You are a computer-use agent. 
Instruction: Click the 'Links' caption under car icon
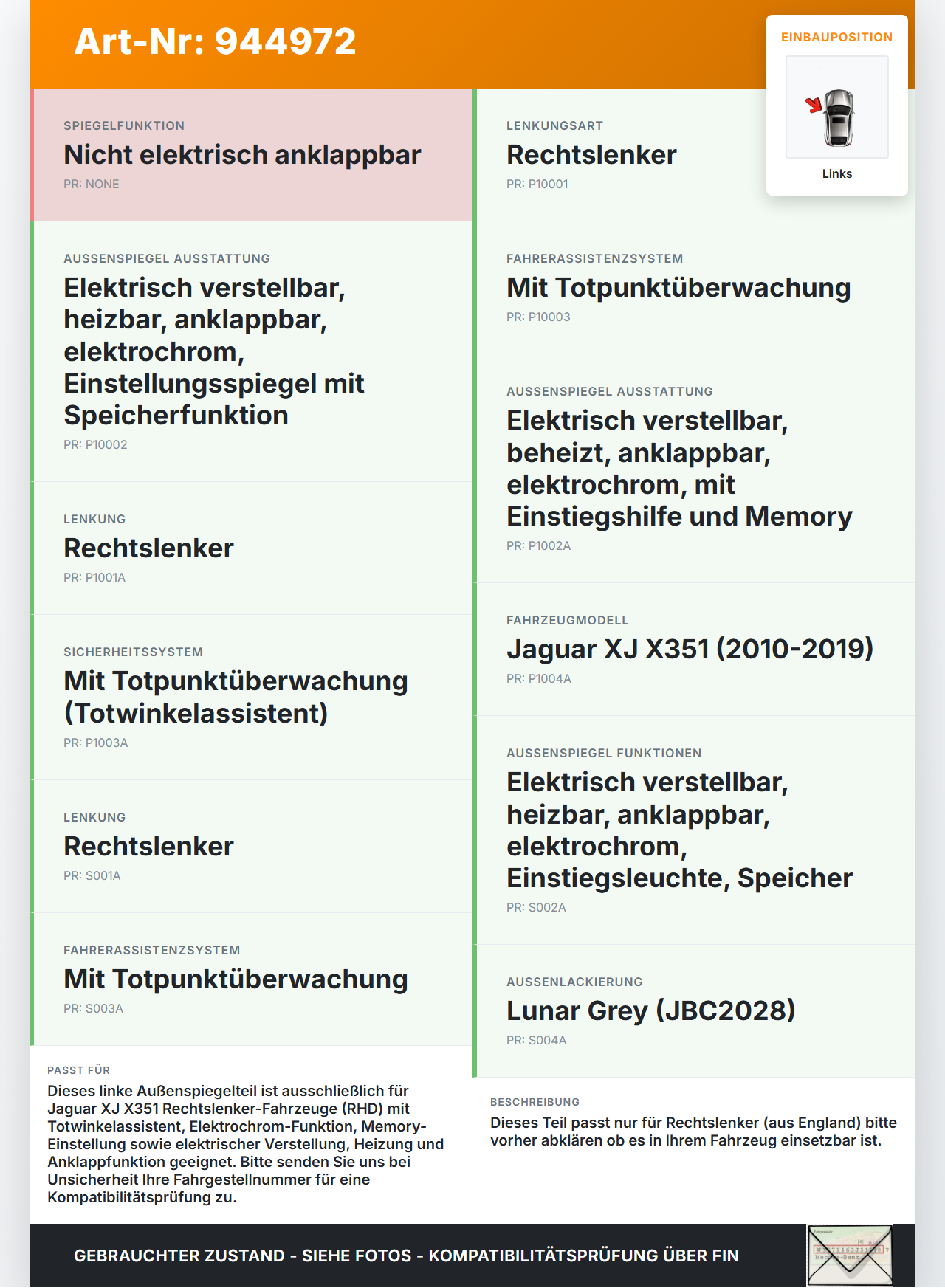(x=836, y=173)
